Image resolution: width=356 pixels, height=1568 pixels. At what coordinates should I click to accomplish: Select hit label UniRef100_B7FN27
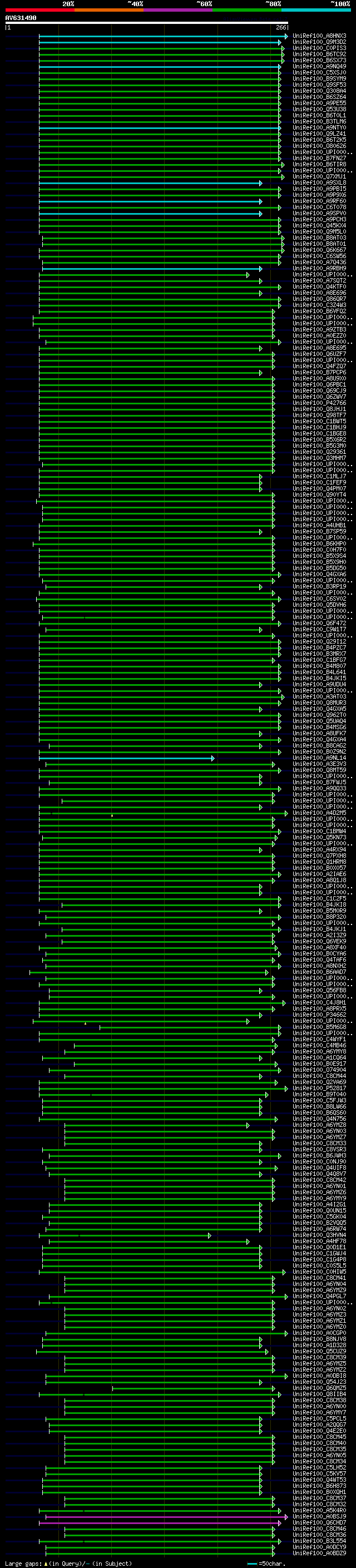[x=319, y=159]
